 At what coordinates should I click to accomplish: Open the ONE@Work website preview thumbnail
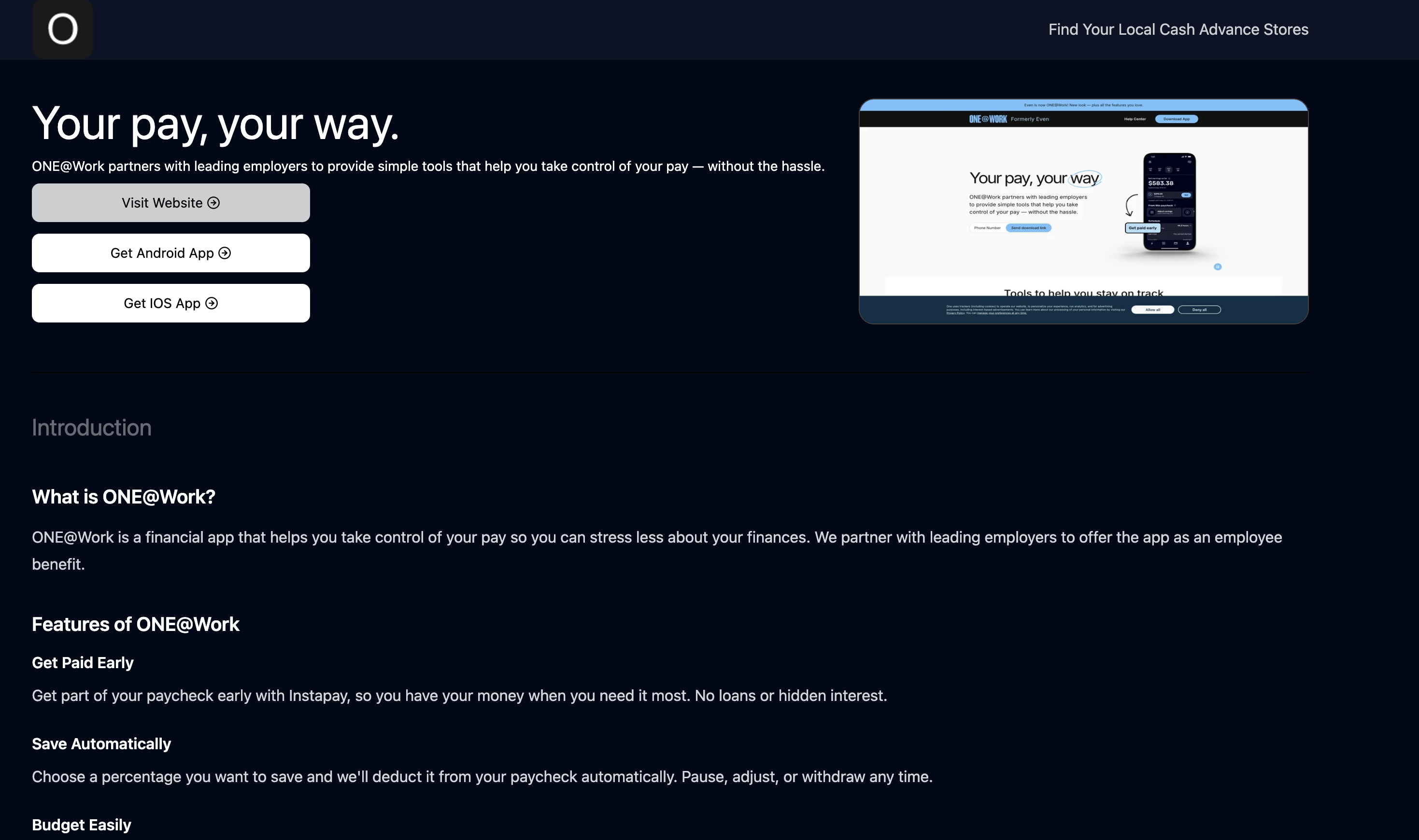1083,211
